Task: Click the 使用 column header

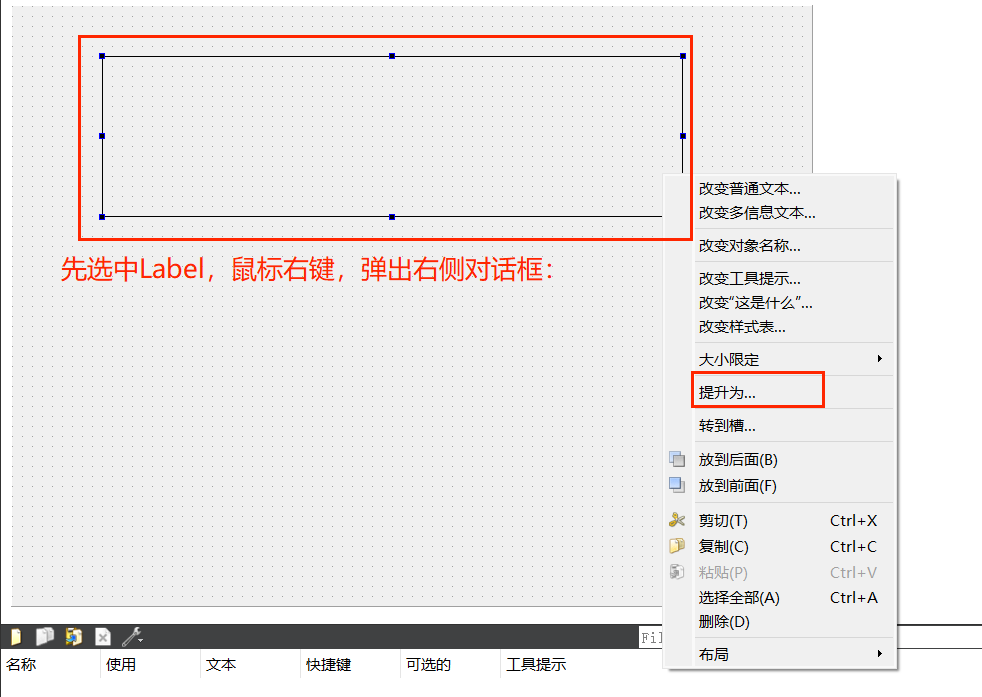Action: 150,664
